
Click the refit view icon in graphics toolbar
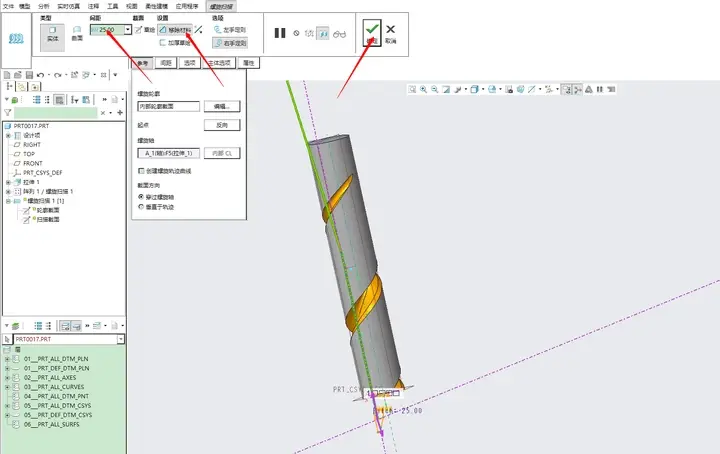pyautogui.click(x=412, y=90)
